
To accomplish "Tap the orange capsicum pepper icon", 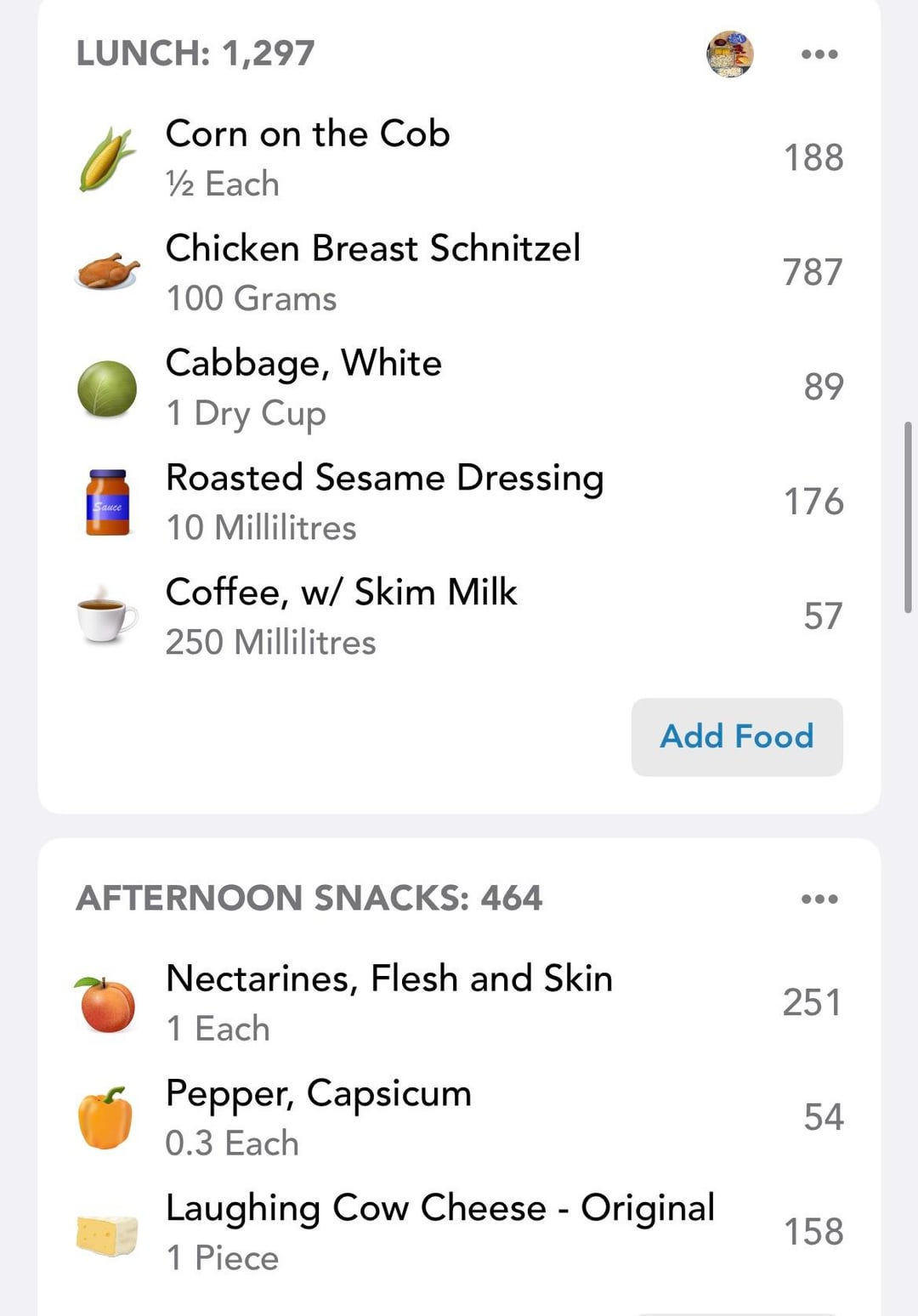I will tap(105, 1118).
